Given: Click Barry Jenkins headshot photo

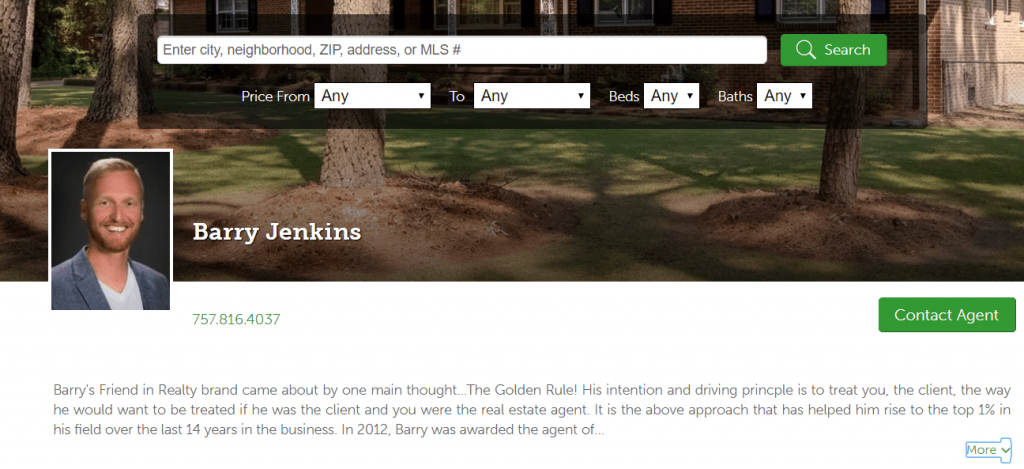Looking at the screenshot, I should (110, 230).
